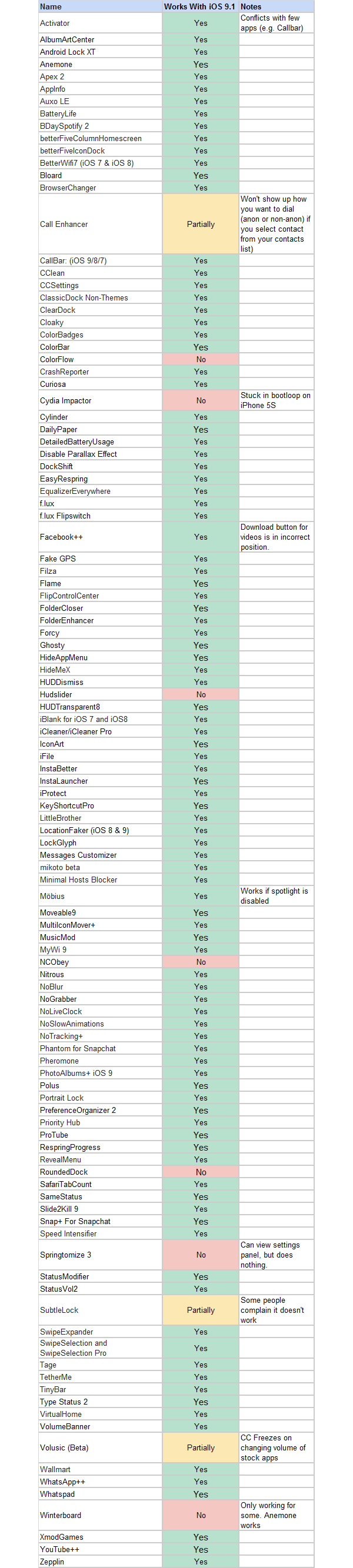
Task: Click the No cell for Winterboard
Action: (x=201, y=1515)
